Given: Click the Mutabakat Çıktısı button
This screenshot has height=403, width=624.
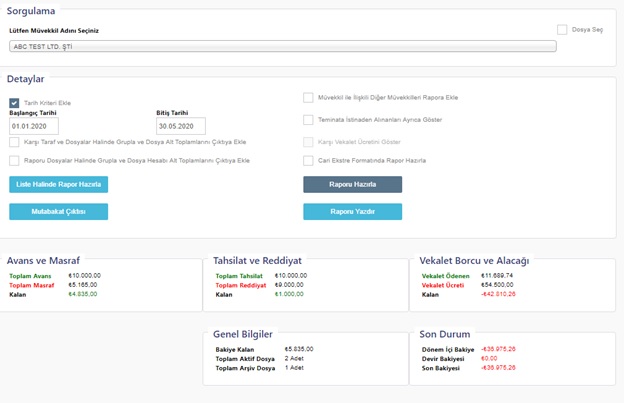Looking at the screenshot, I should (x=58, y=211).
